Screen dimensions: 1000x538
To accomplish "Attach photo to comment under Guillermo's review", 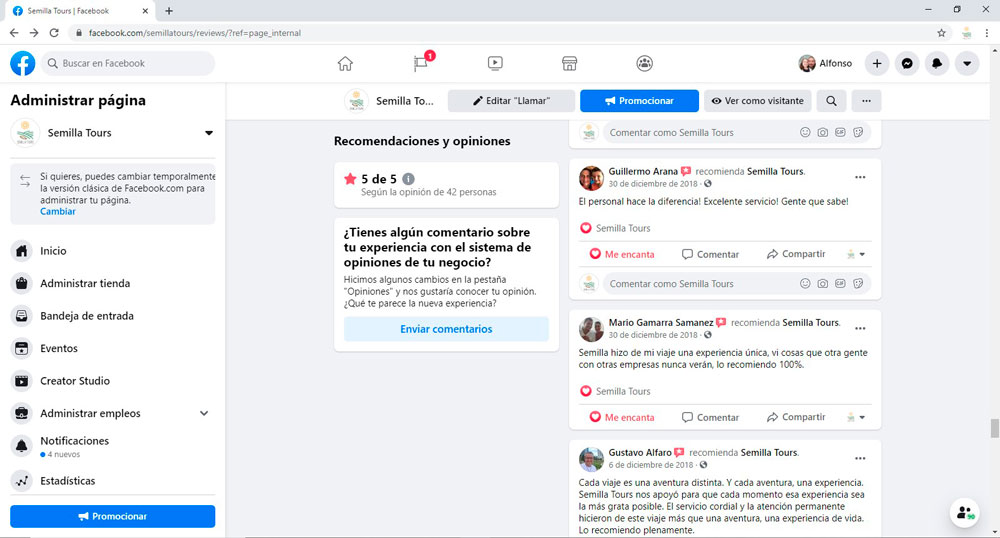I will coord(823,284).
